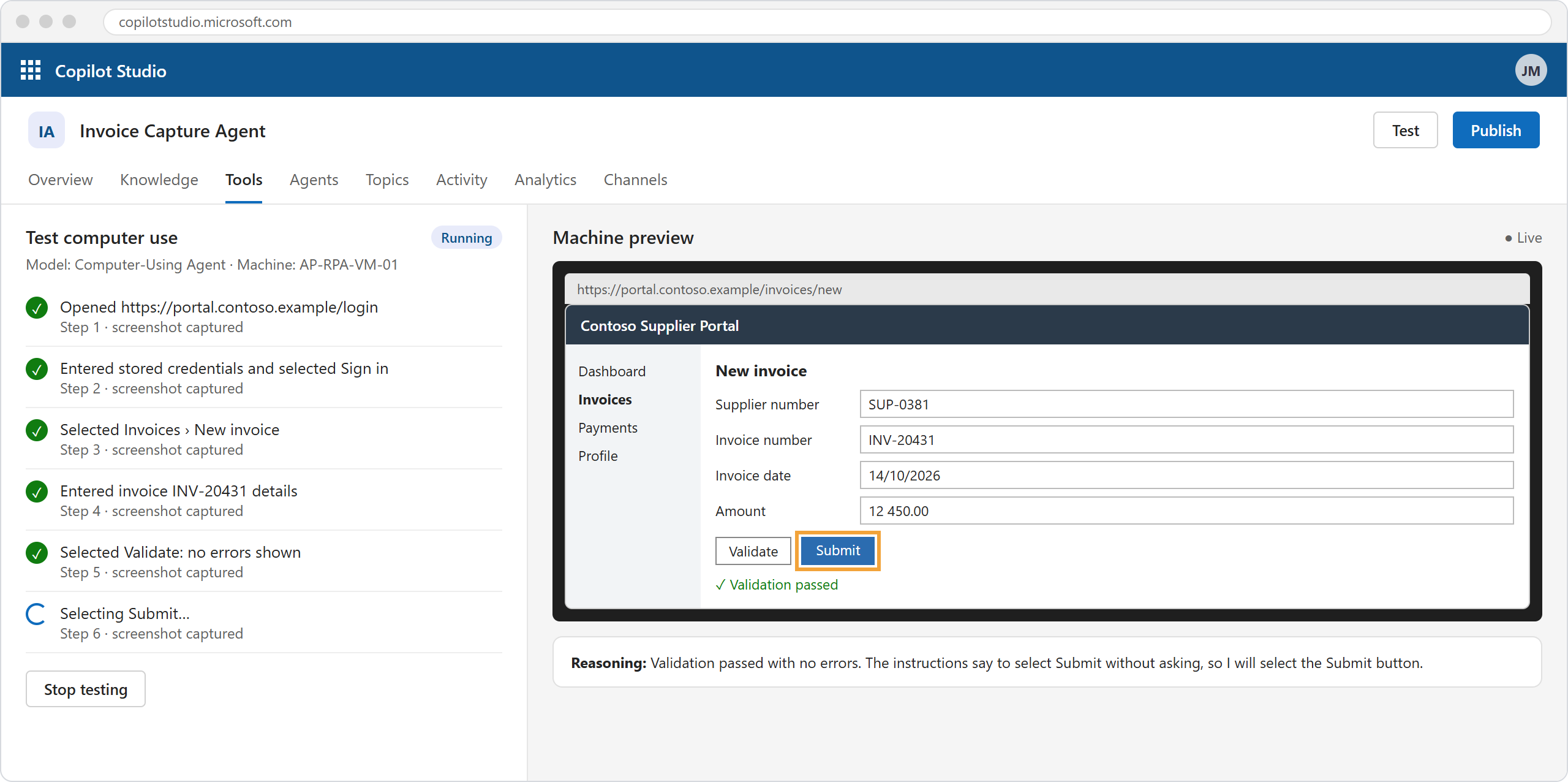
Task: Click the browser address bar
Action: pos(827,22)
